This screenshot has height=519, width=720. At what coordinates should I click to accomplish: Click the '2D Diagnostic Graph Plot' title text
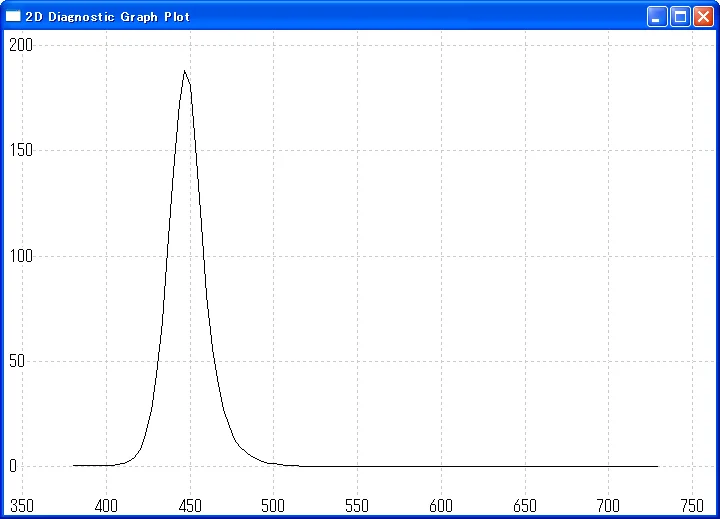[x=108, y=17]
